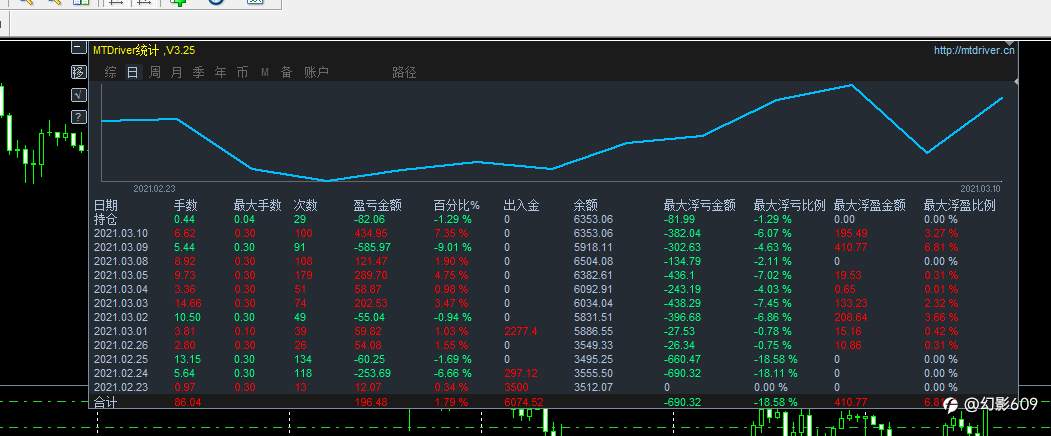Click the 297.12 deposit value

click(x=520, y=374)
